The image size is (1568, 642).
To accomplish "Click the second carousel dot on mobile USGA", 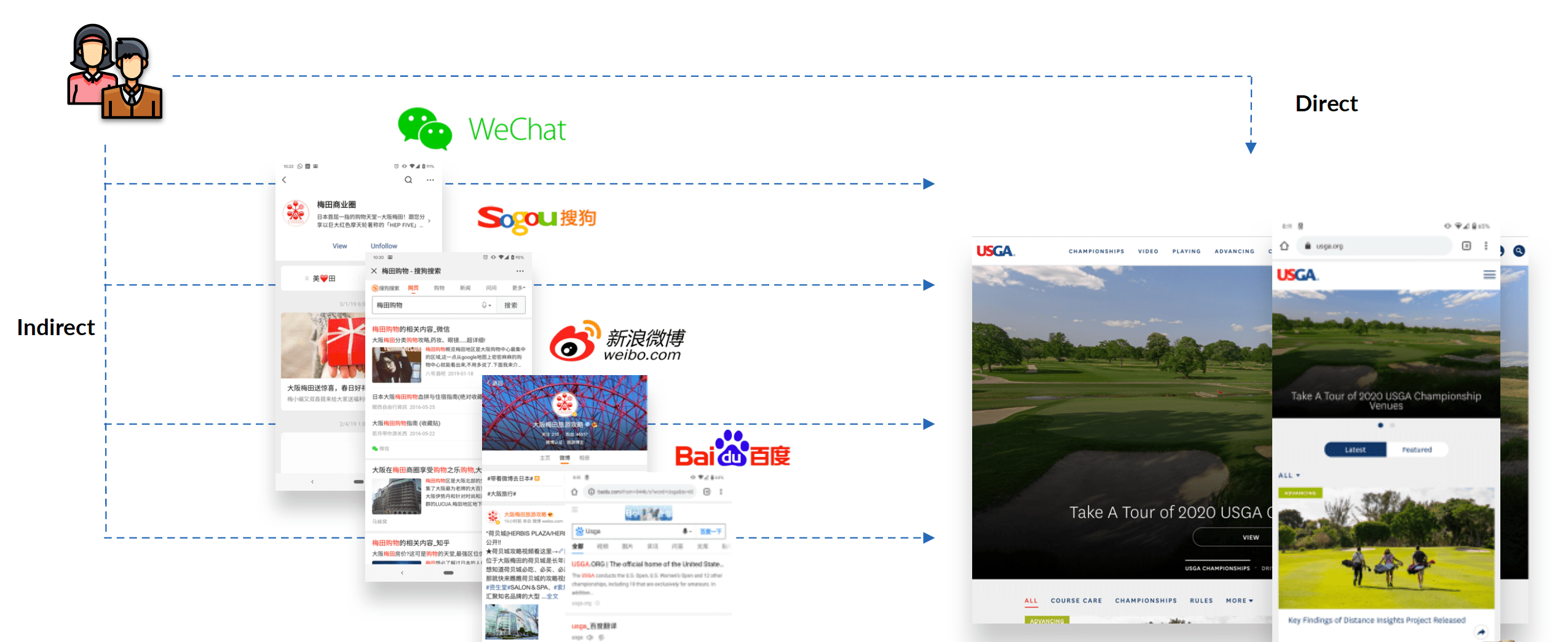I will tap(1393, 426).
